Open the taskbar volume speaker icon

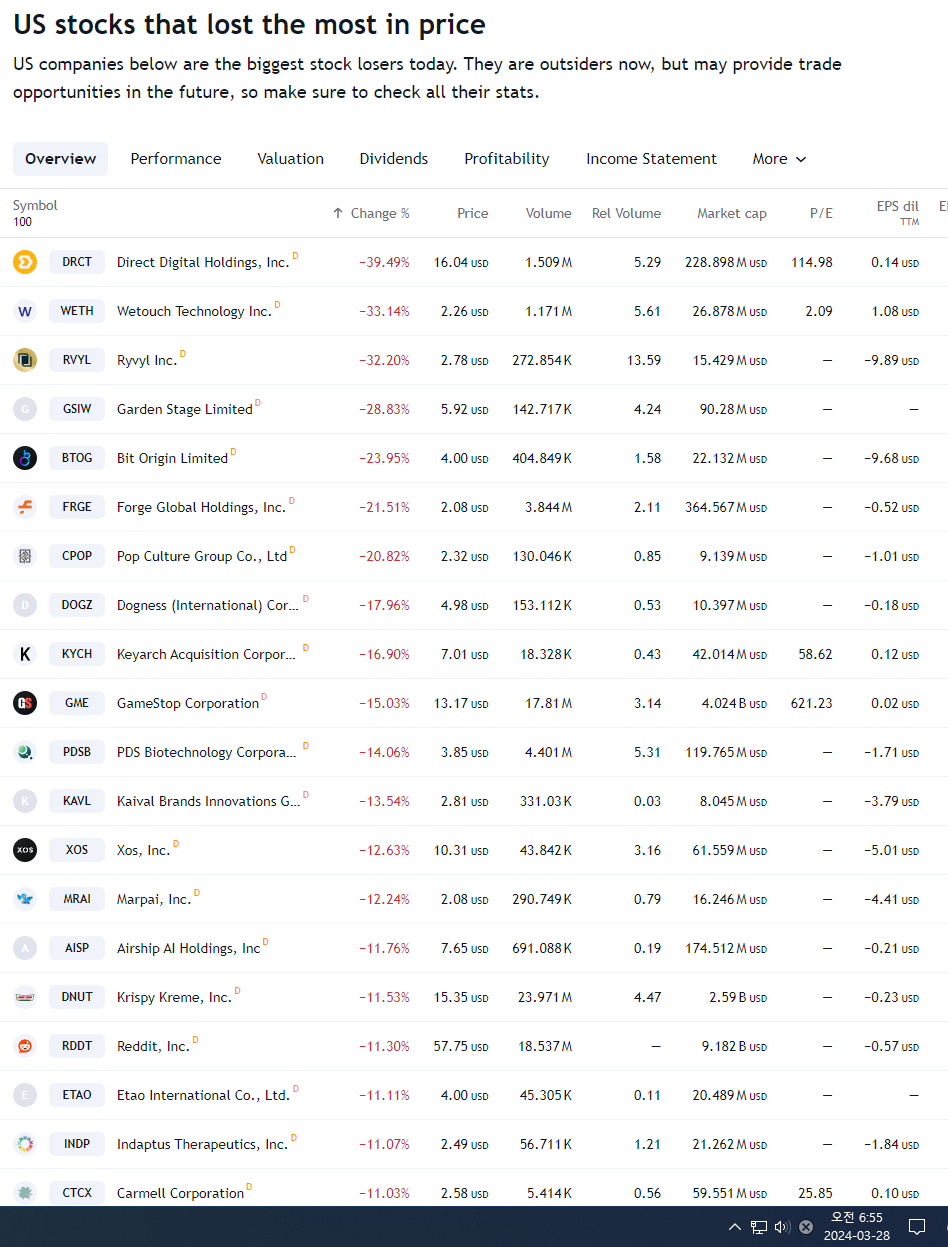782,1227
